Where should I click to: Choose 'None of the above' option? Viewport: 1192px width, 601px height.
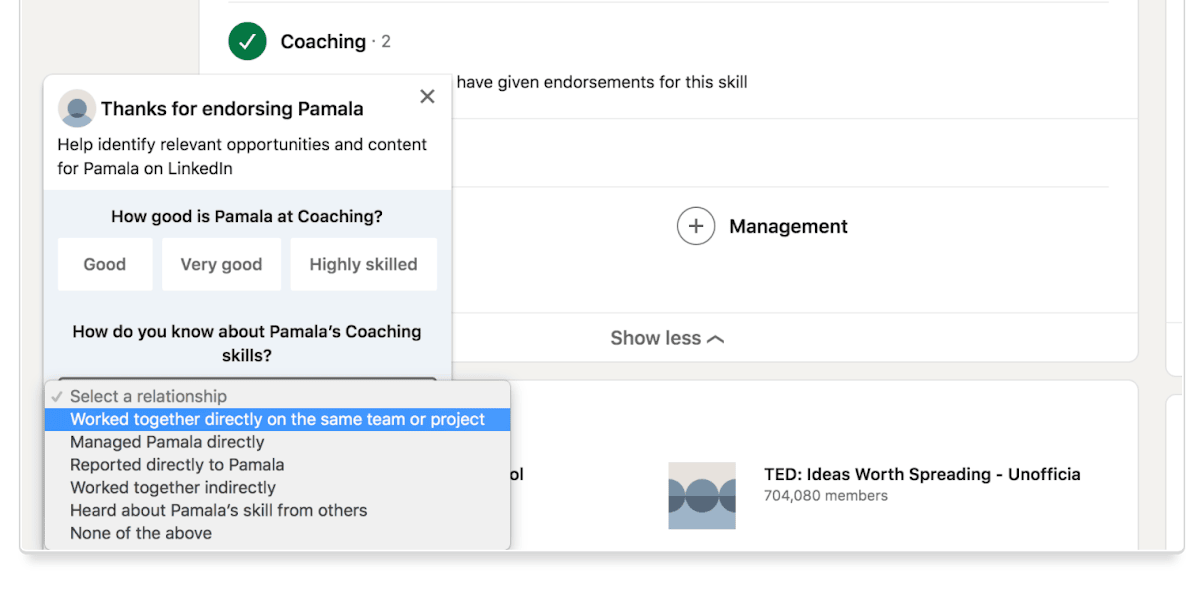click(x=141, y=533)
